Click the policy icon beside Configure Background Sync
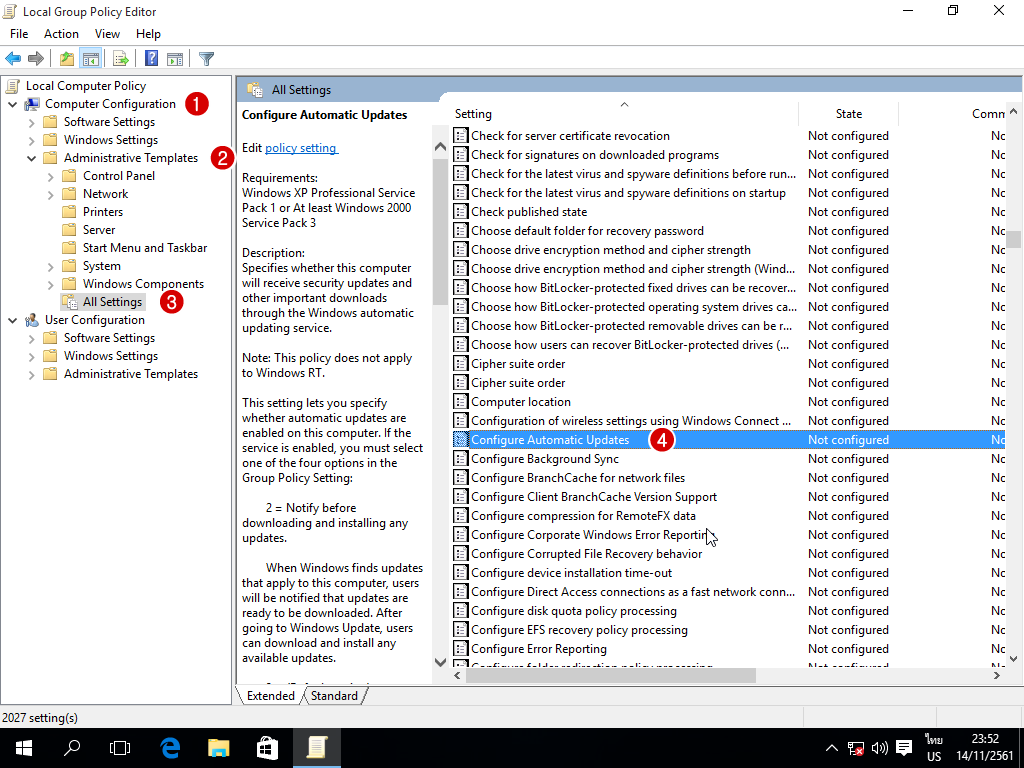Viewport: 1024px width, 768px height. point(461,458)
